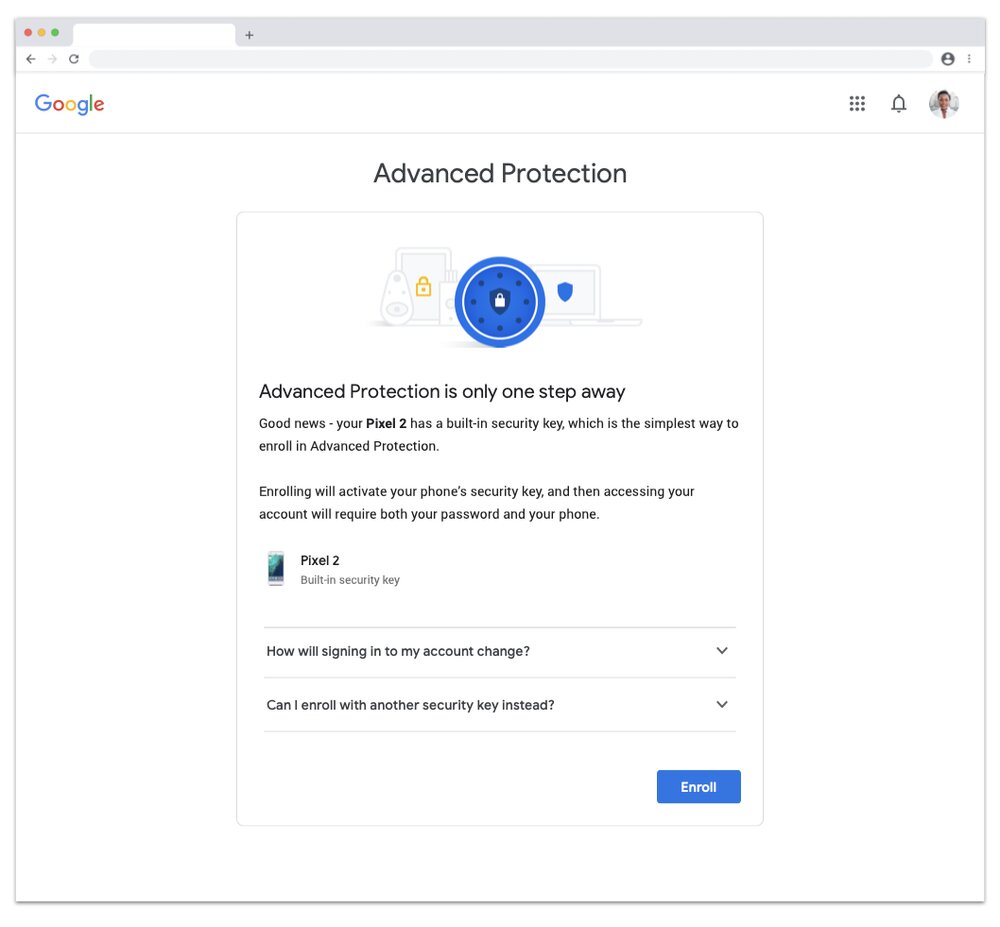Expand "How will signing in" chevron
The height and width of the screenshot is (927, 1000).
tap(722, 651)
